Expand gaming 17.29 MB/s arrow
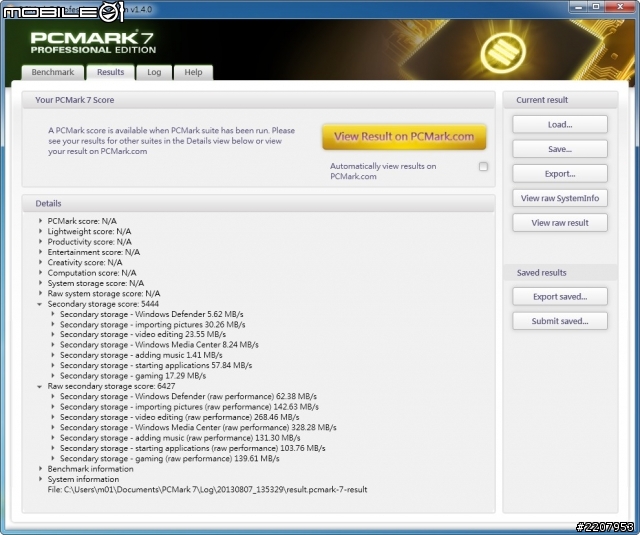640x535 pixels. [53, 375]
